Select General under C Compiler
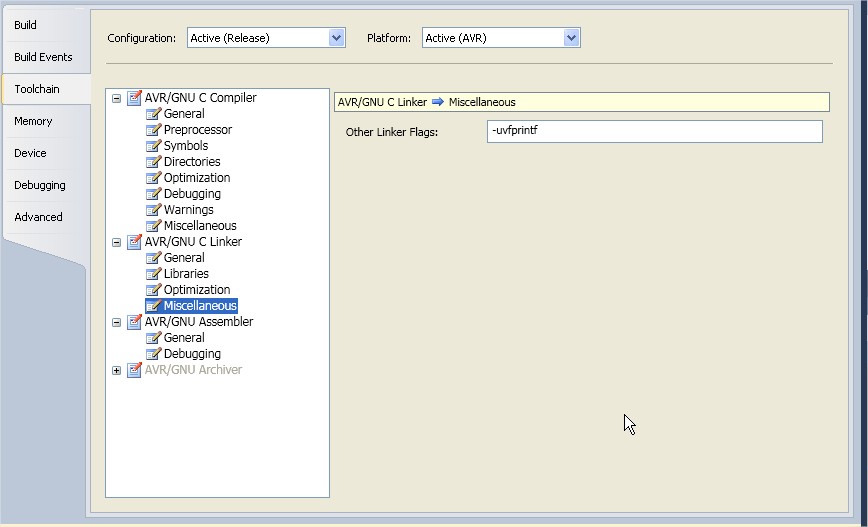The width and height of the screenshot is (868, 527). pos(184,114)
